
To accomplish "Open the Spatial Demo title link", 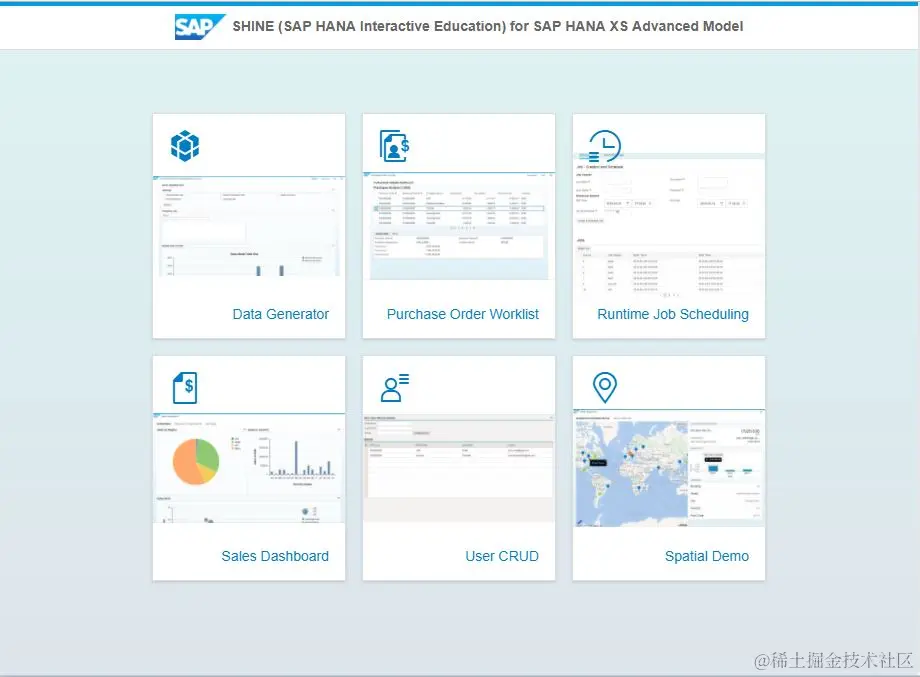I will point(707,556).
